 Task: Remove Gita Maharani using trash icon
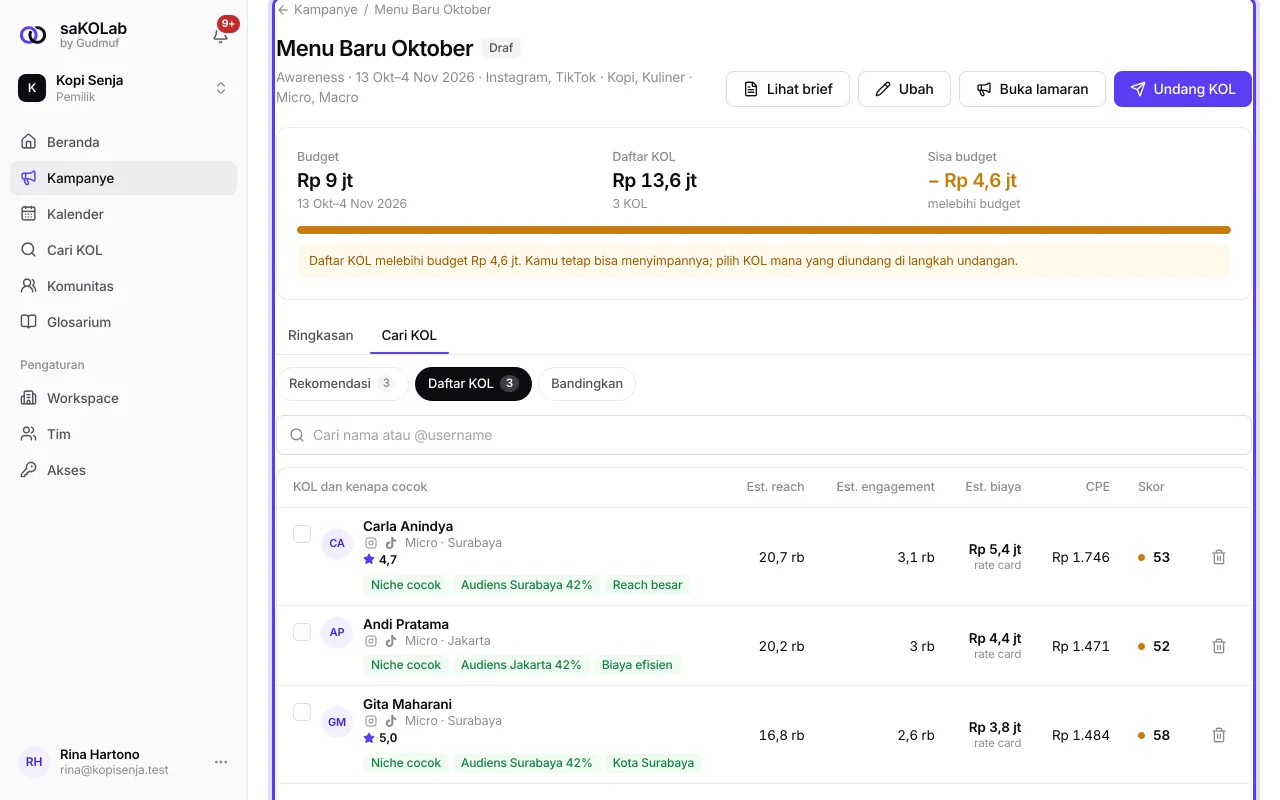1219,735
